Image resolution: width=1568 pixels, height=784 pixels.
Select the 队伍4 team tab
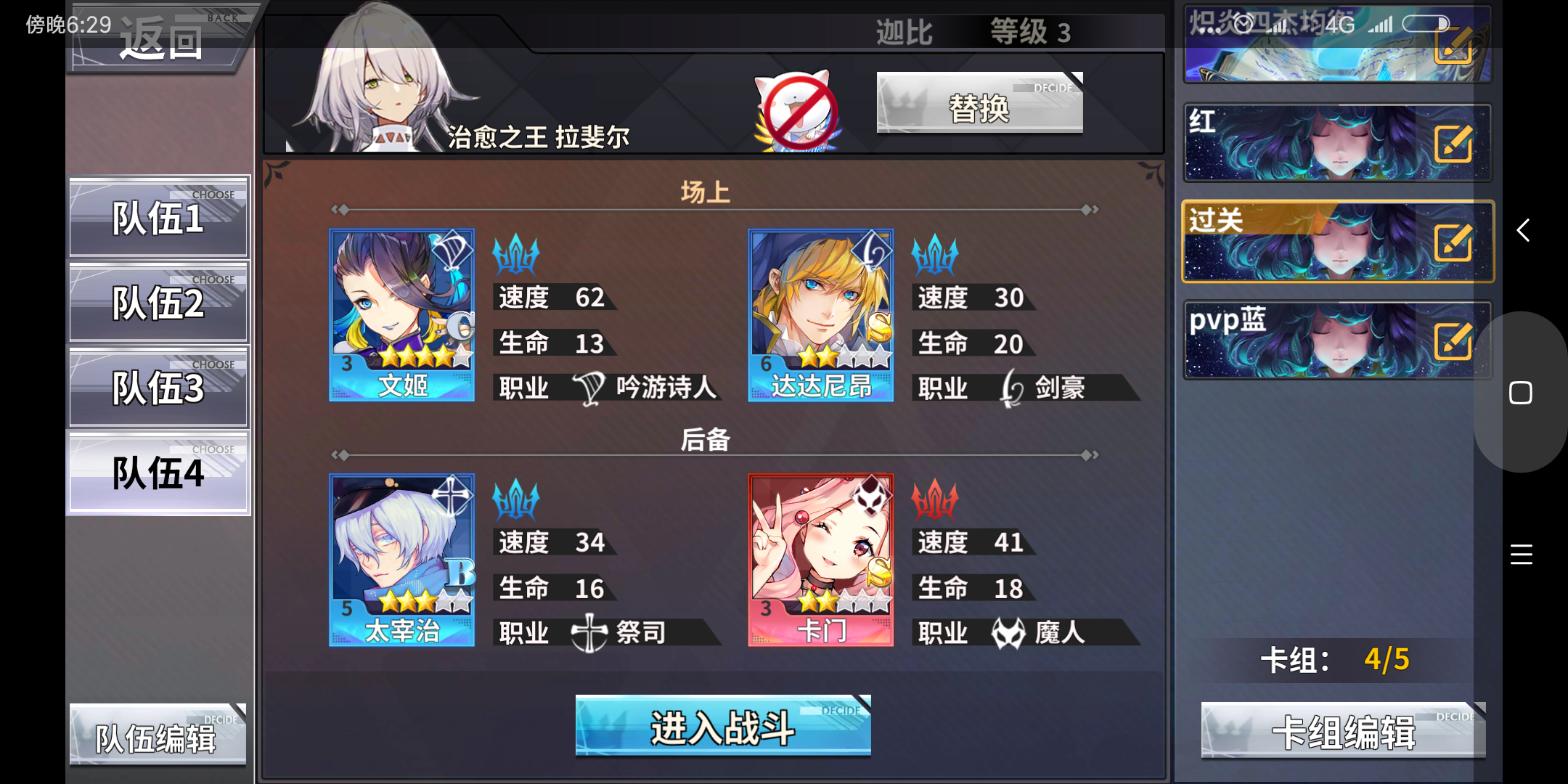(159, 473)
